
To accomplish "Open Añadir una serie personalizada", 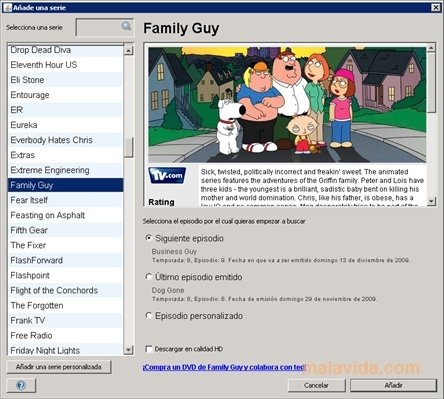I will [59, 367].
